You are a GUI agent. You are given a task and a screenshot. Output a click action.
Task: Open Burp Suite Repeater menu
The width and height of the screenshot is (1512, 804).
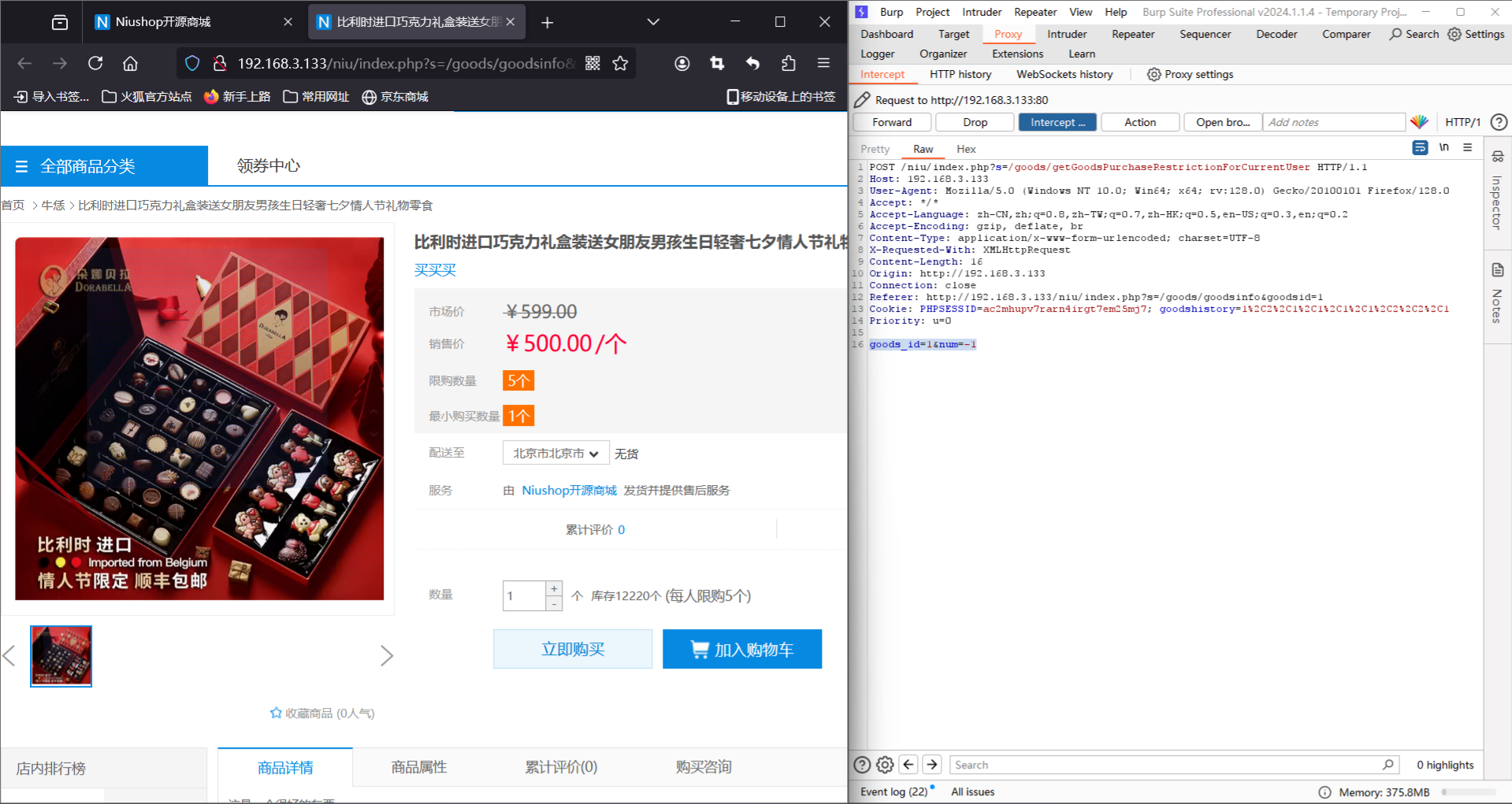1035,12
